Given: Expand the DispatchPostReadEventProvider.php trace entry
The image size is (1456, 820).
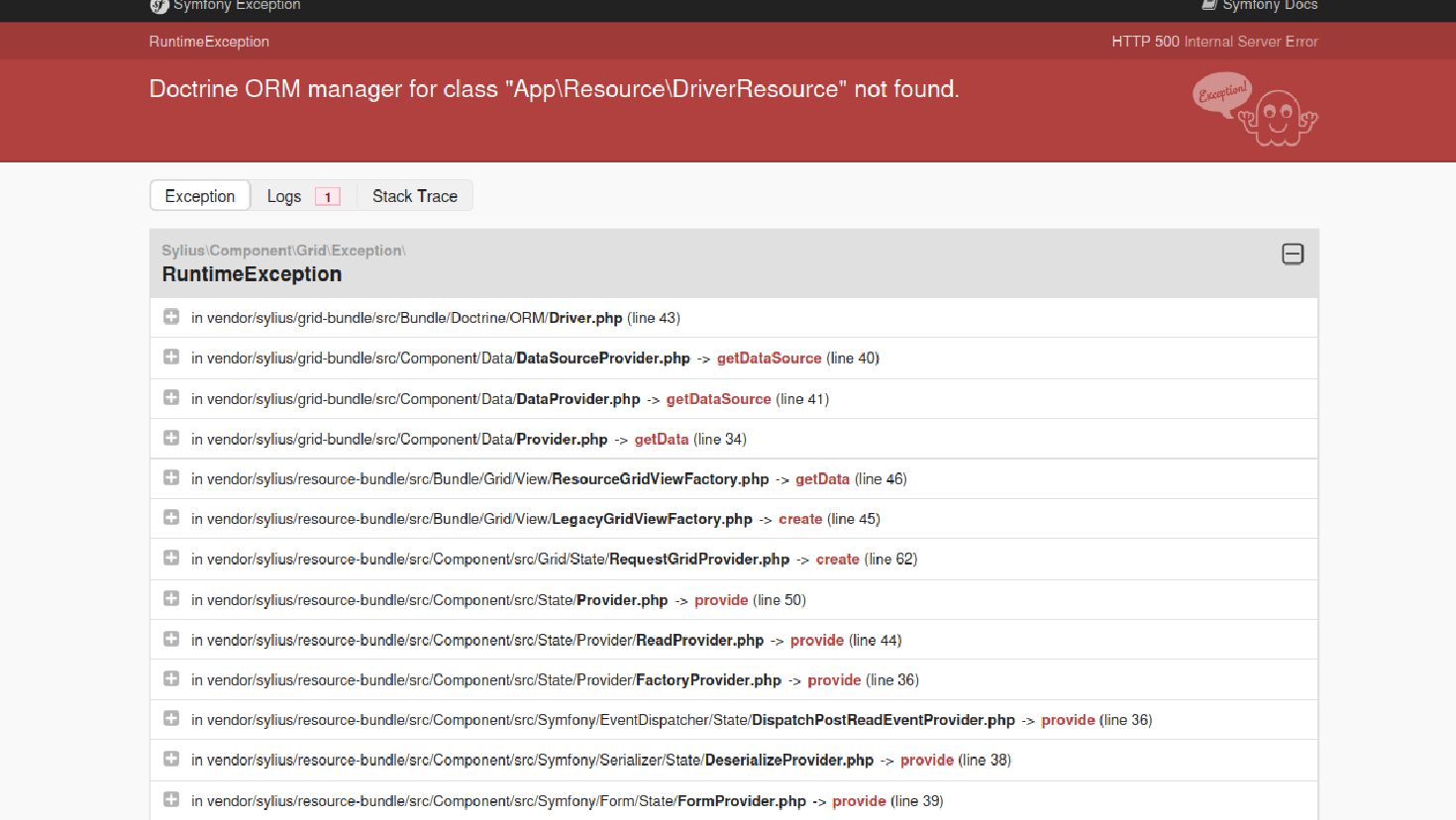Looking at the screenshot, I should [171, 719].
